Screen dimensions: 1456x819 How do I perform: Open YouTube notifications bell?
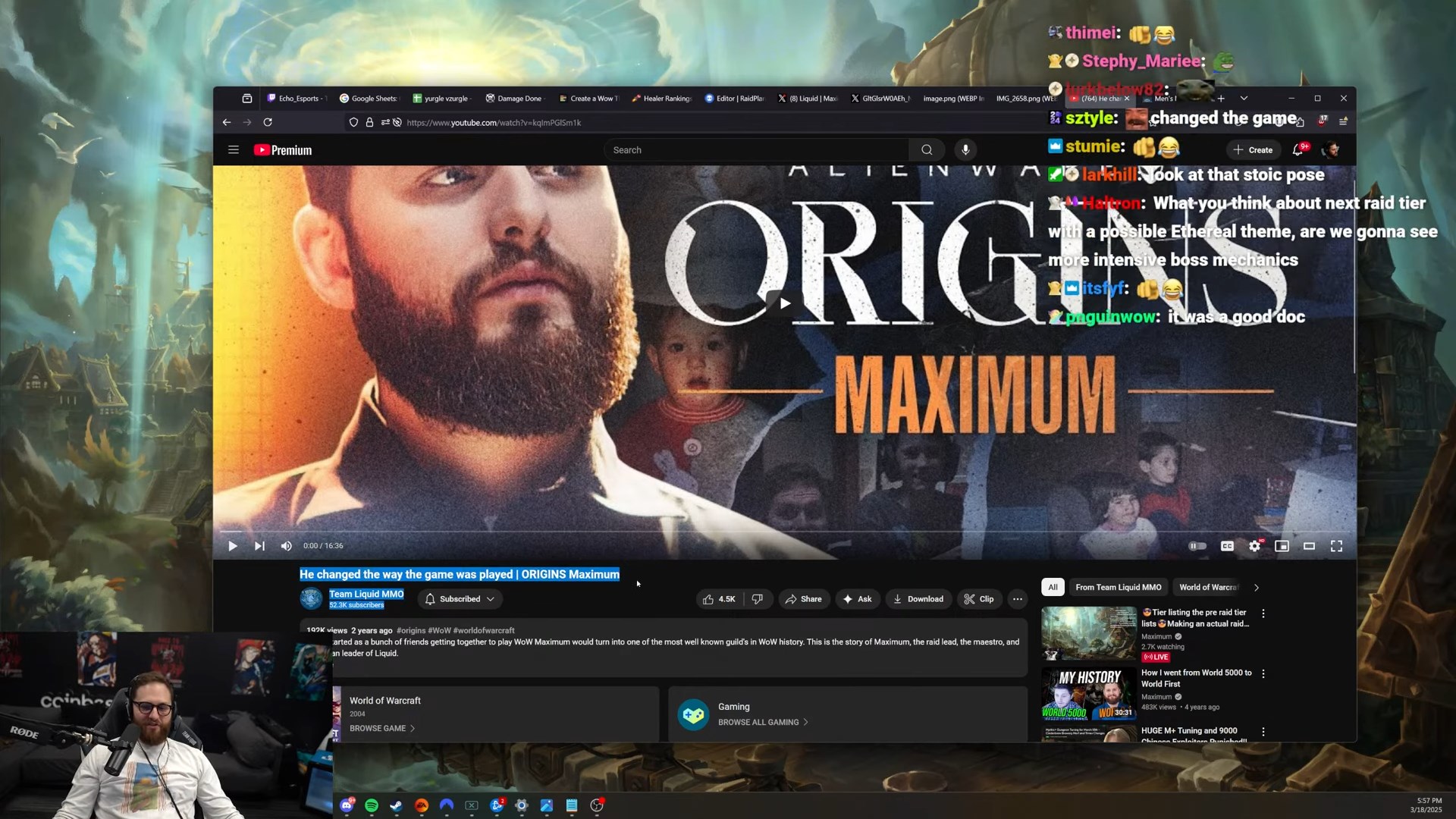[1298, 150]
